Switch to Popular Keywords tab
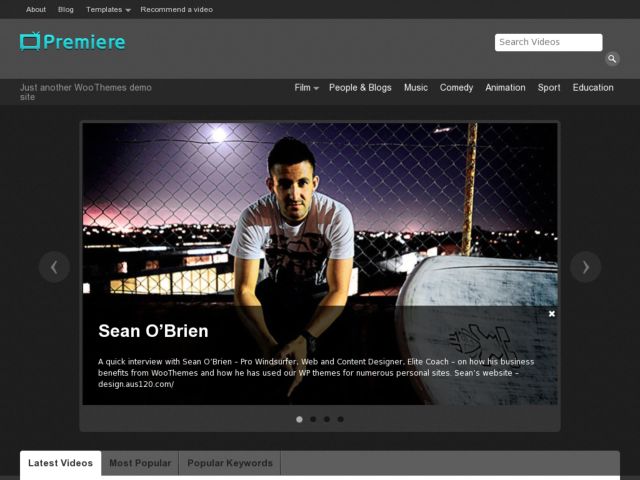The width and height of the screenshot is (640, 480). [230, 463]
